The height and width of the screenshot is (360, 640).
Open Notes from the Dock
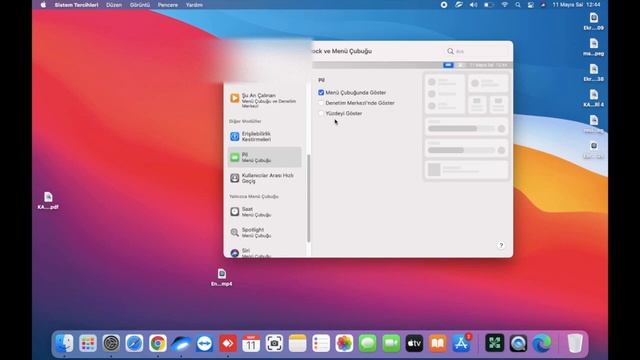coord(298,343)
